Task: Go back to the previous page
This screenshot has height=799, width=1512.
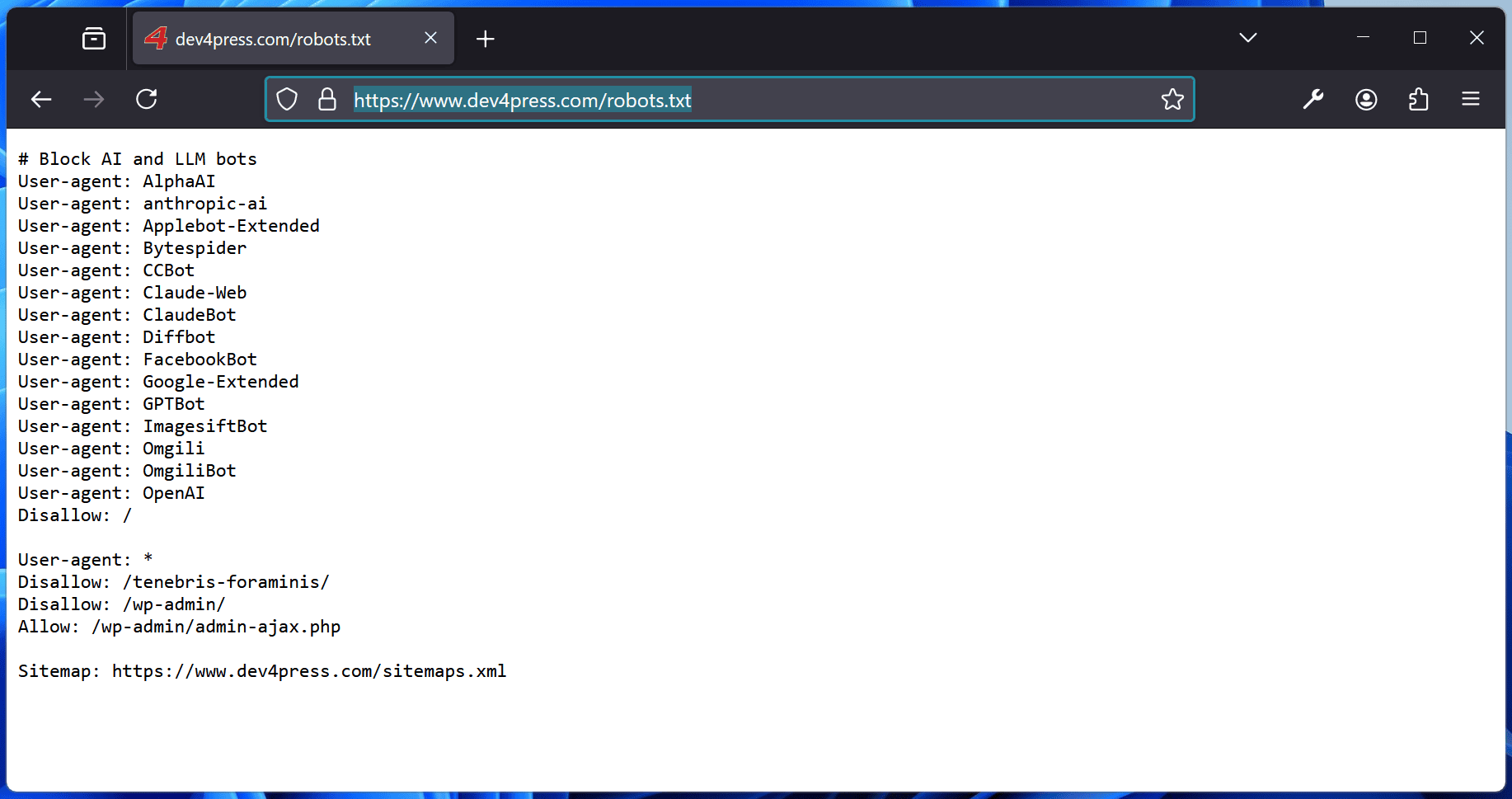Action: 41,100
